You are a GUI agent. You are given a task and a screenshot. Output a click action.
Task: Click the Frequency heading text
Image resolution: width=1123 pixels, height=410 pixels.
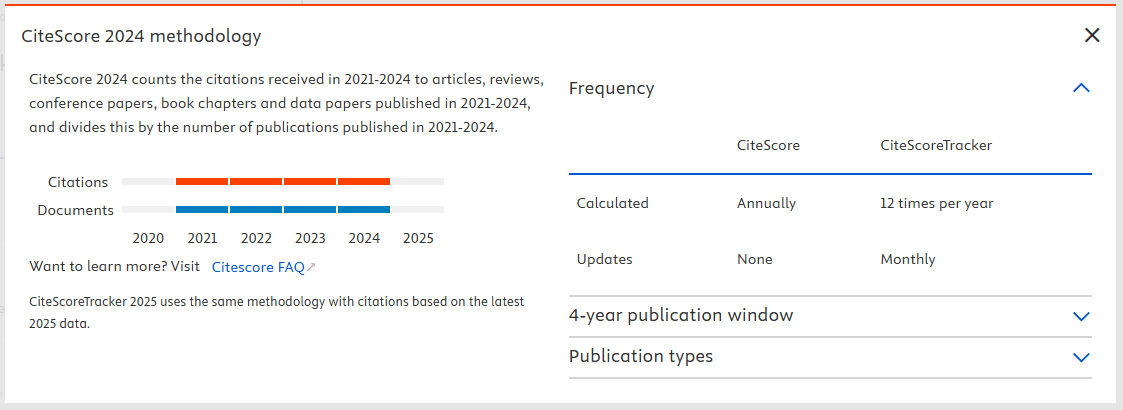point(611,88)
